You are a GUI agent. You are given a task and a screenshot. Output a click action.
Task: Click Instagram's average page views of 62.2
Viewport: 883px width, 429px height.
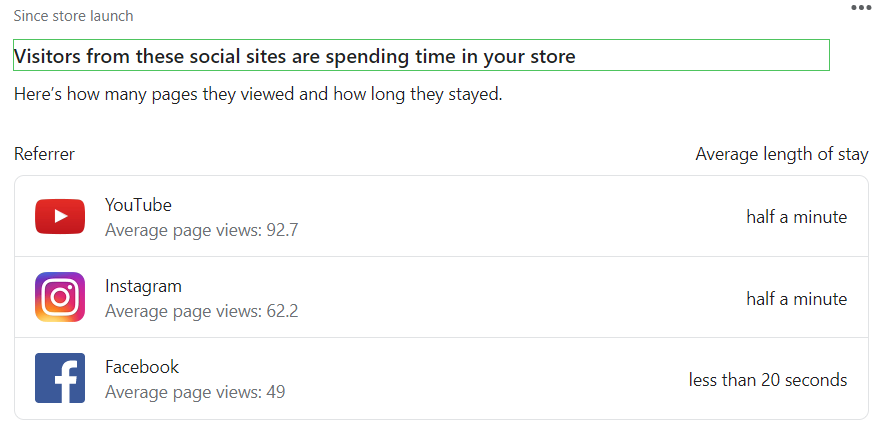[201, 311]
